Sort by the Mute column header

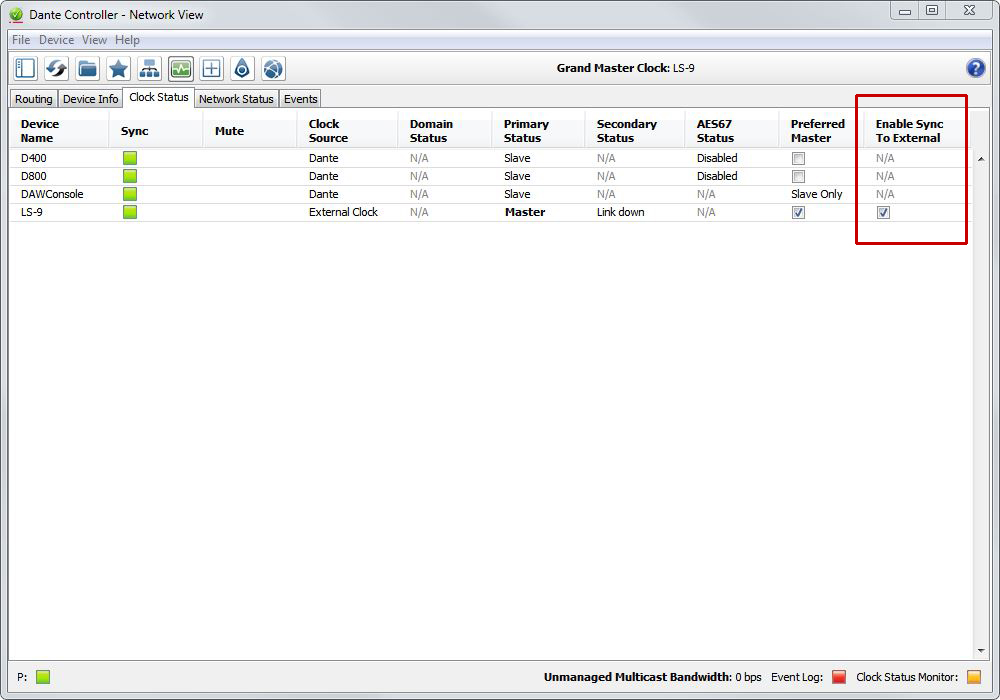pos(250,131)
